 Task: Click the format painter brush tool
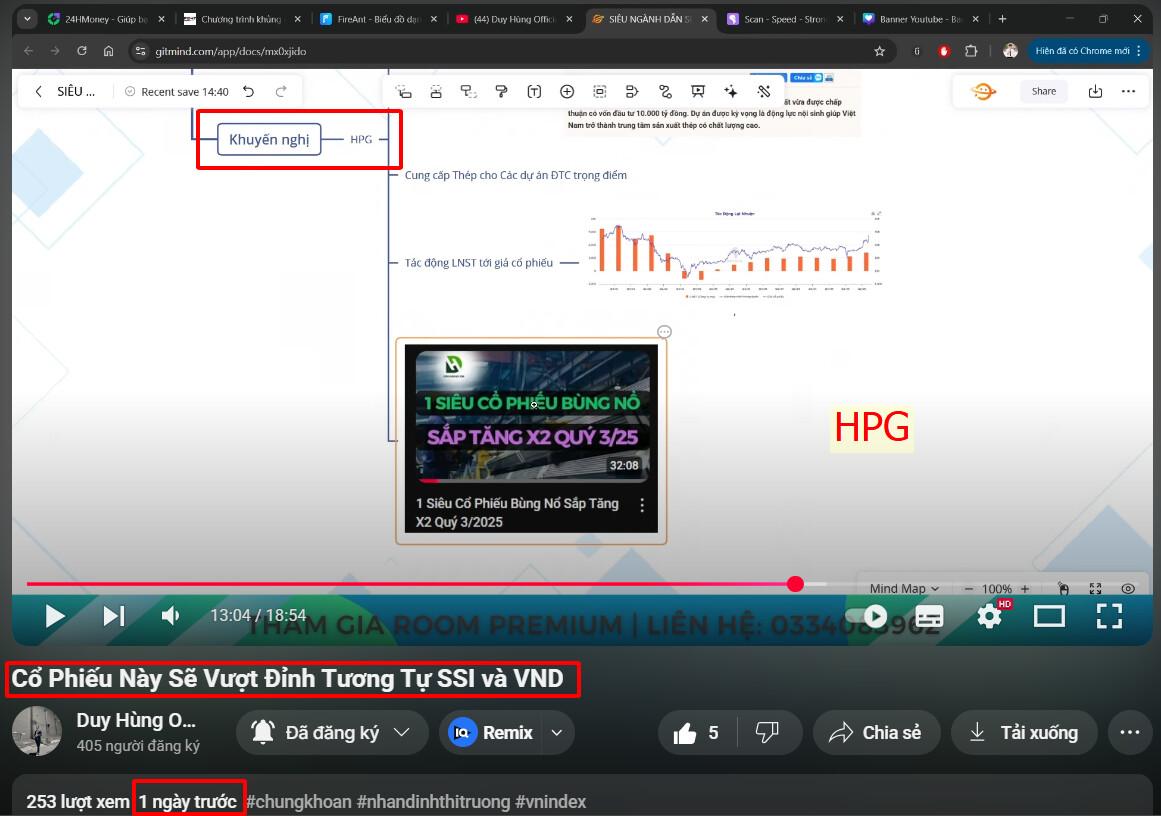(x=501, y=92)
